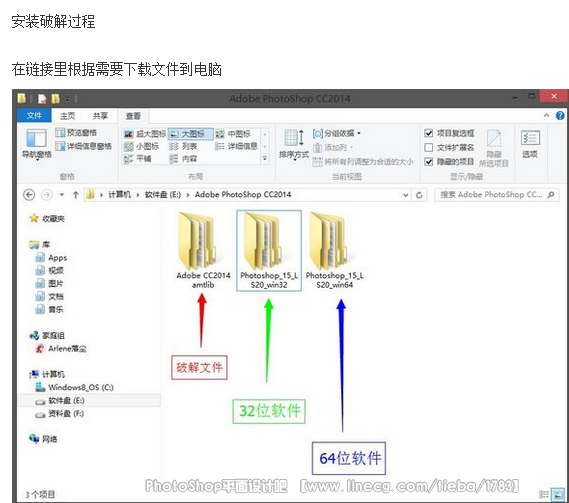This screenshot has height=503, width=569.
Task: Toggle the 详细信息窗格 details pane
Action: [83, 146]
